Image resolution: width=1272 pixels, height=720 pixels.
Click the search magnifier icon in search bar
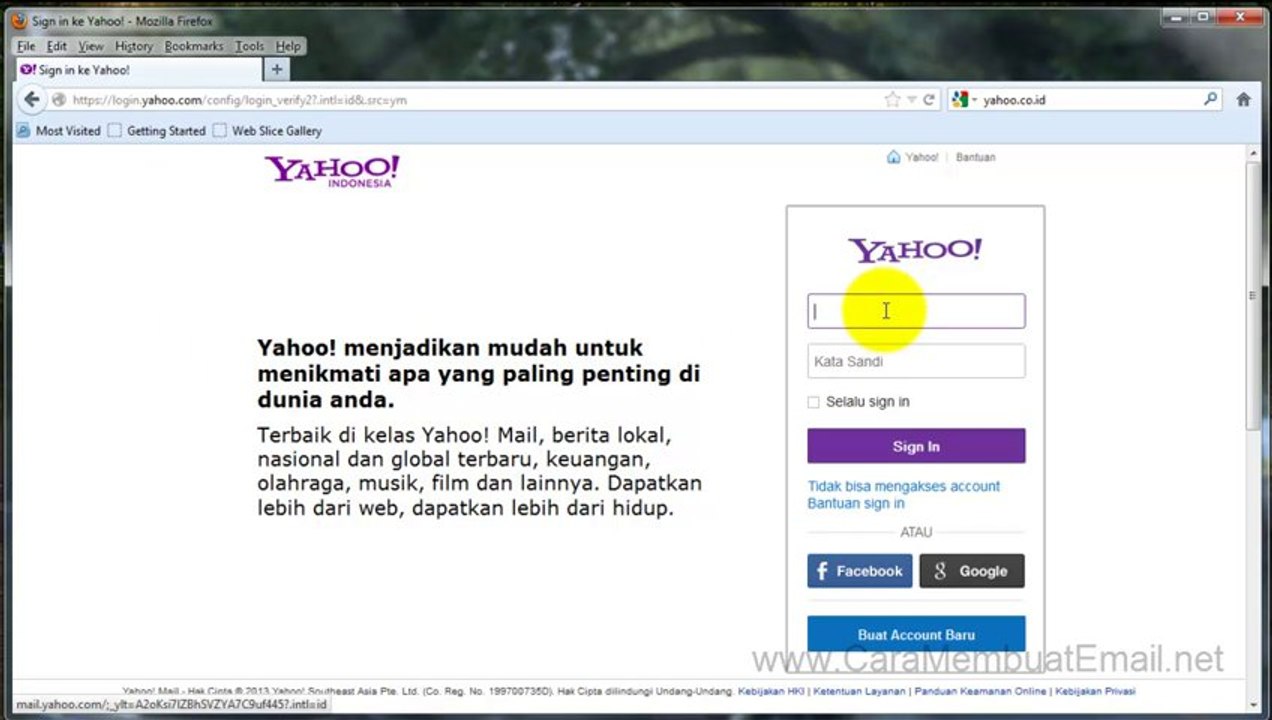[1210, 99]
